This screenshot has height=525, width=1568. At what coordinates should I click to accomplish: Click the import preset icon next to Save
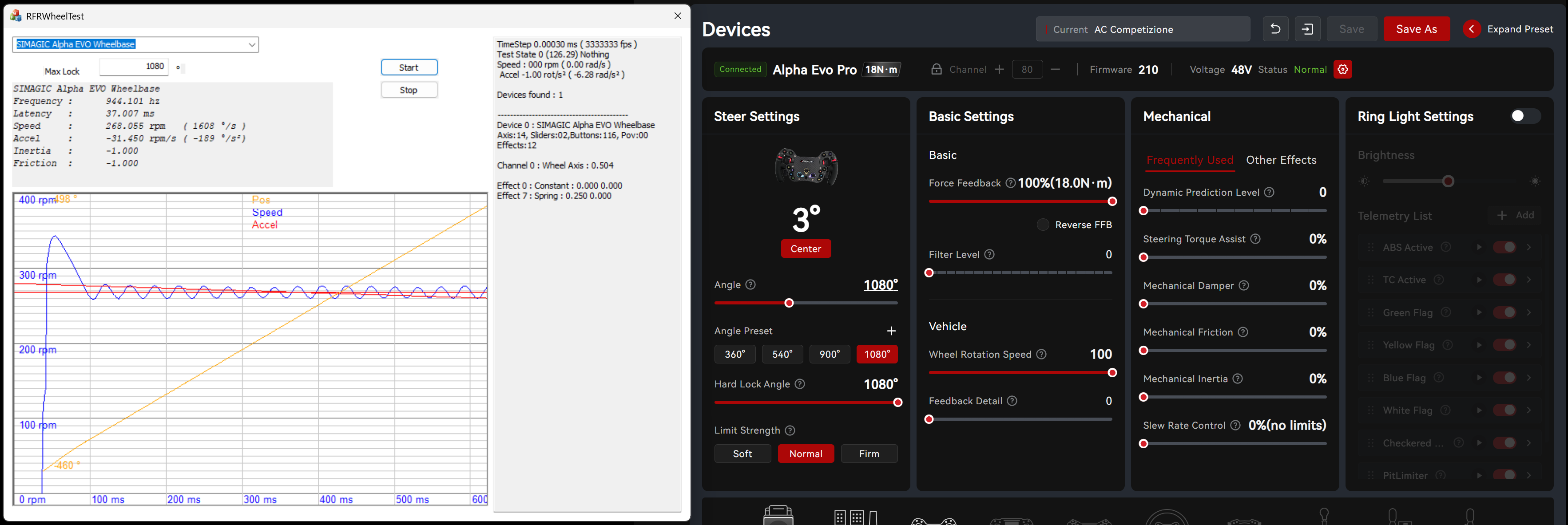tap(1307, 29)
